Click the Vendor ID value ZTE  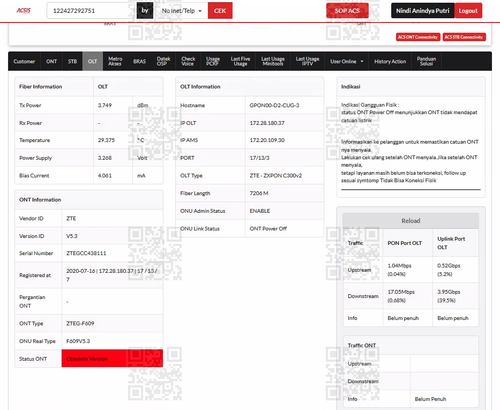[x=71, y=219]
